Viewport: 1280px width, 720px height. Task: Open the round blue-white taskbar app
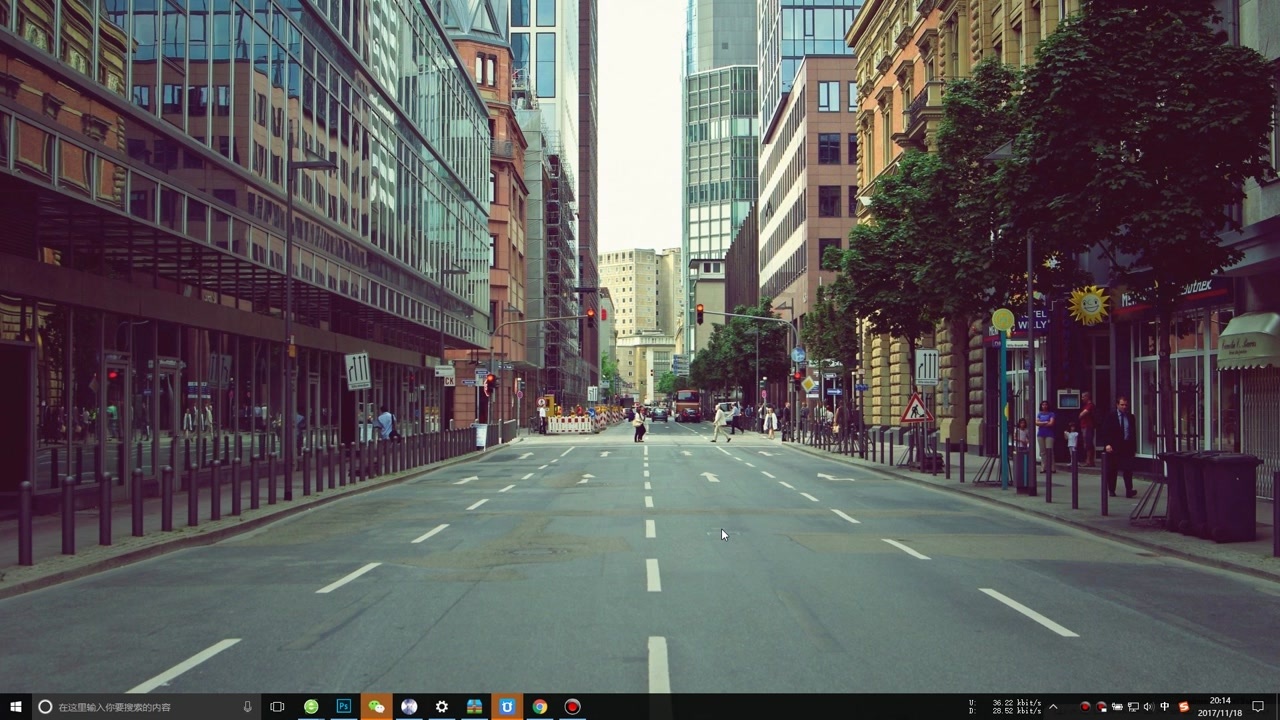click(x=409, y=707)
